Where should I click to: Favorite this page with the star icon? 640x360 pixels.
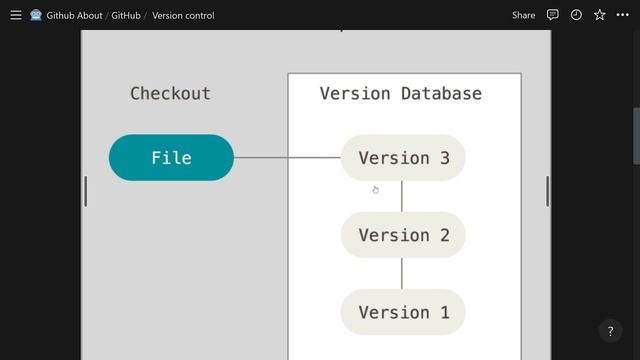(x=599, y=15)
